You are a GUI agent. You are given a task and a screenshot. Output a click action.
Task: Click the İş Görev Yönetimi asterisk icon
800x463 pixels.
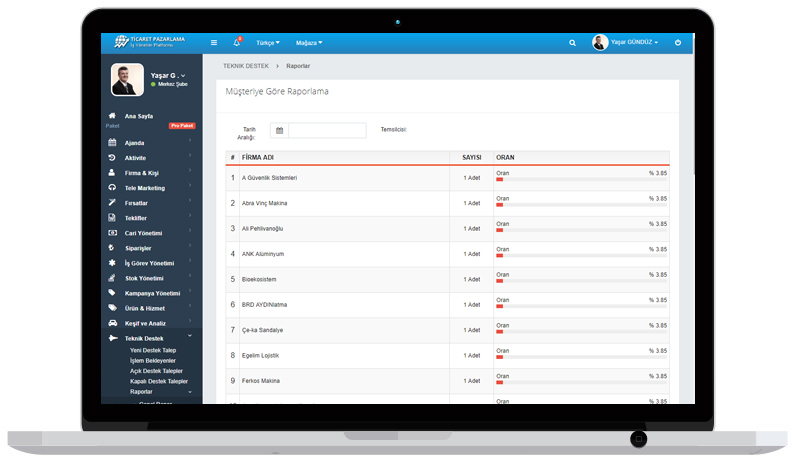[112, 262]
